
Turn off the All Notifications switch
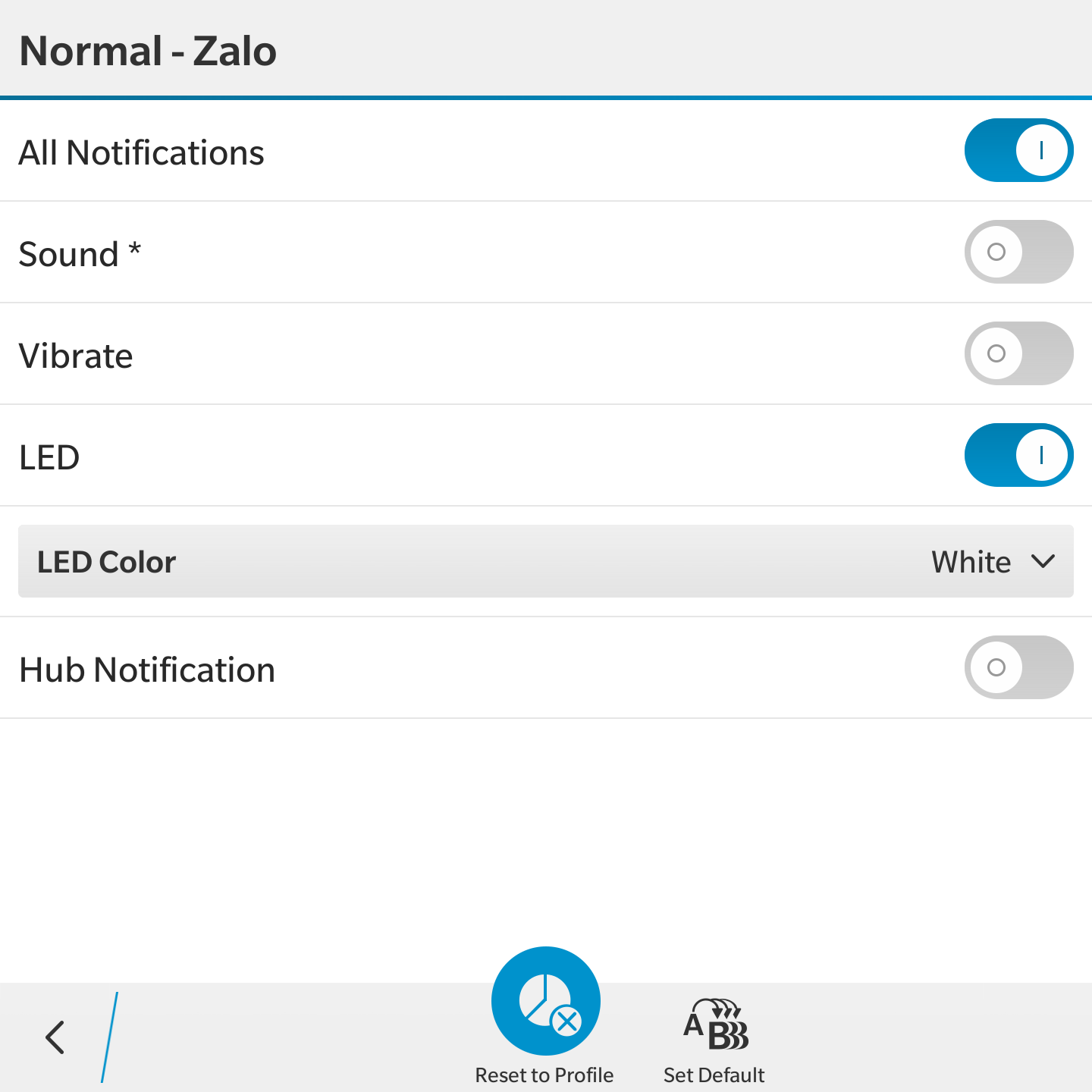click(x=1018, y=150)
